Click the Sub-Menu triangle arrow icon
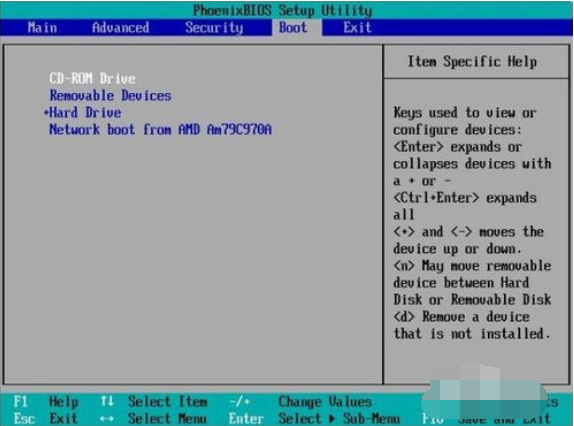Screen dimensions: 574x426 (x=332, y=418)
